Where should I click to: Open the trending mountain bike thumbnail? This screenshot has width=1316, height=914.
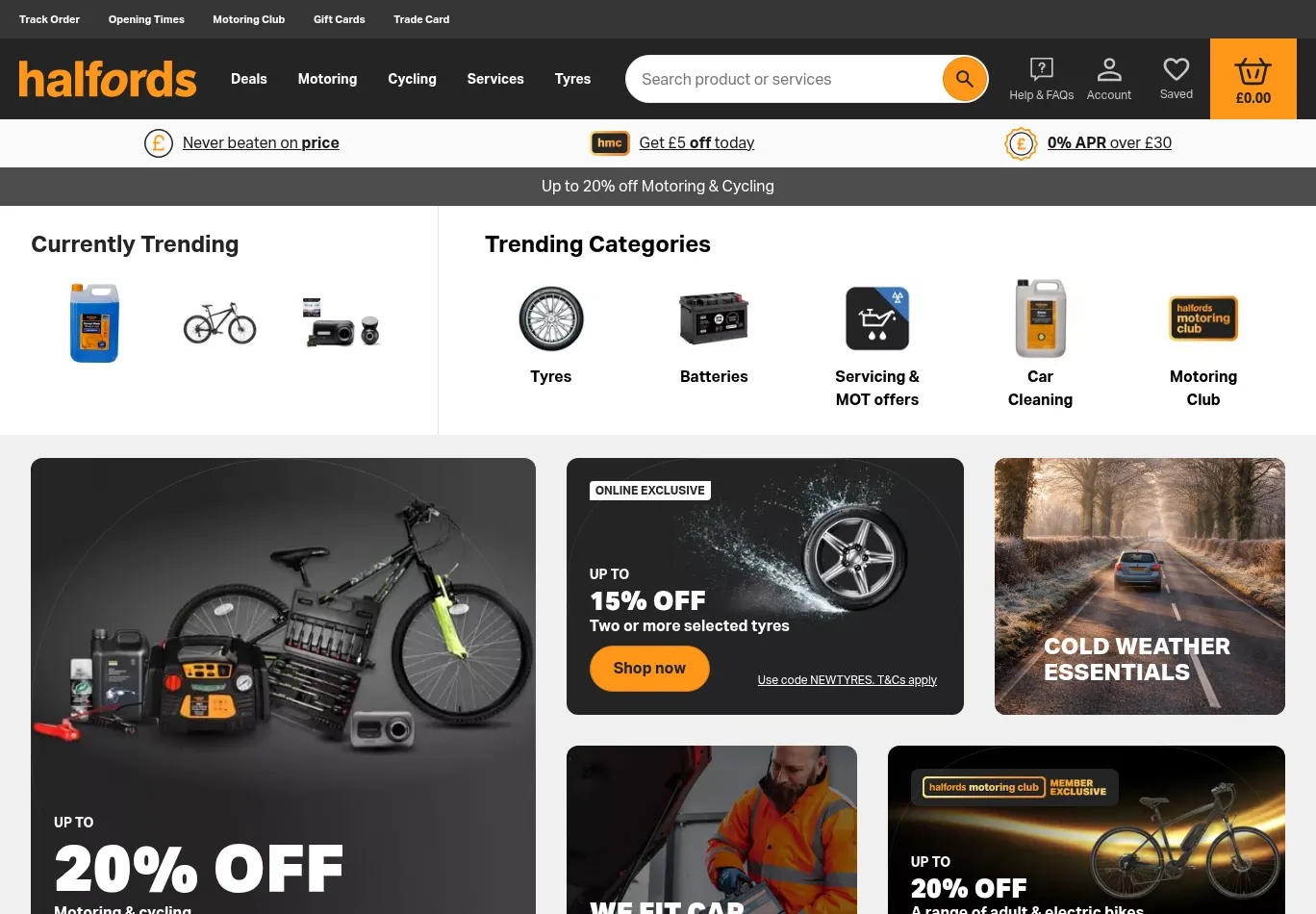coord(220,322)
